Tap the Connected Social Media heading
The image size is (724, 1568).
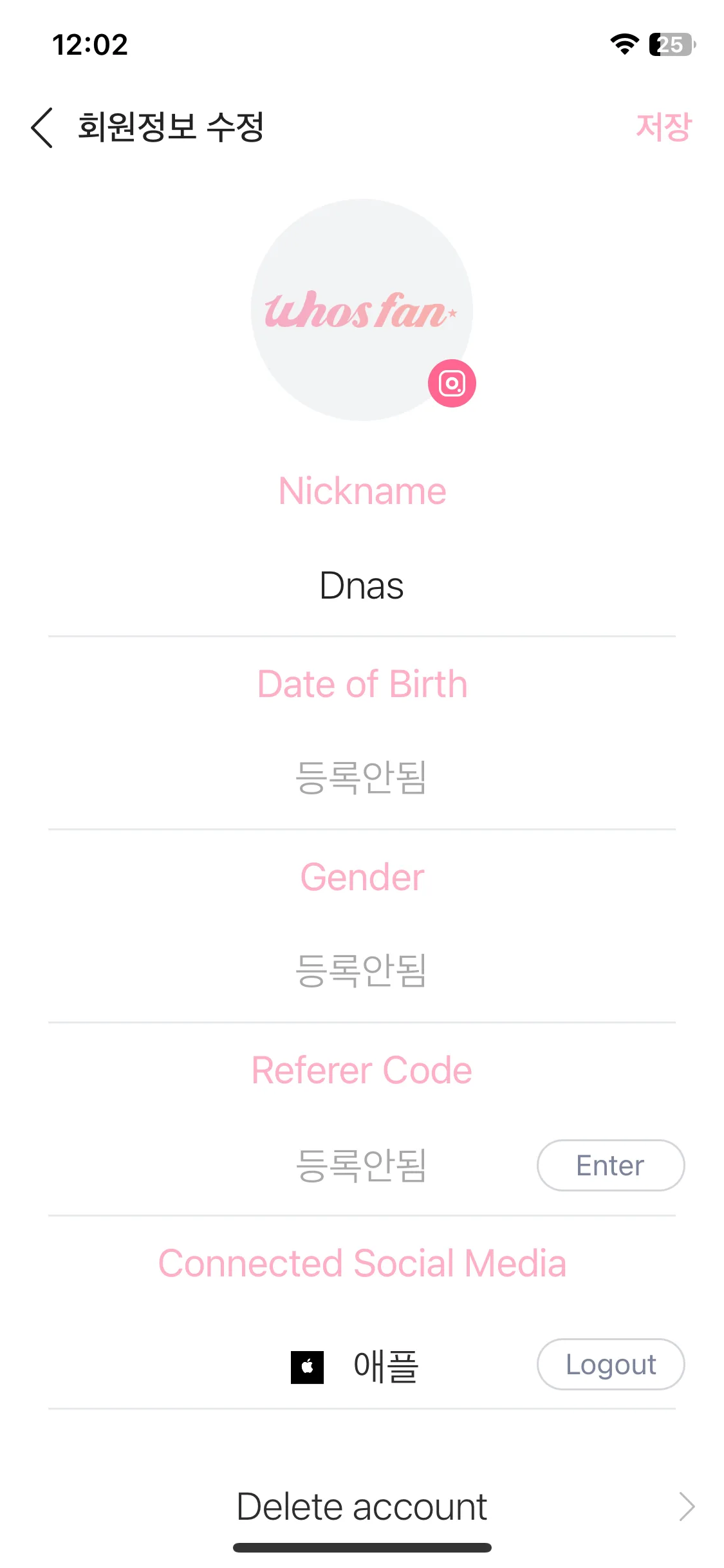point(362,1264)
